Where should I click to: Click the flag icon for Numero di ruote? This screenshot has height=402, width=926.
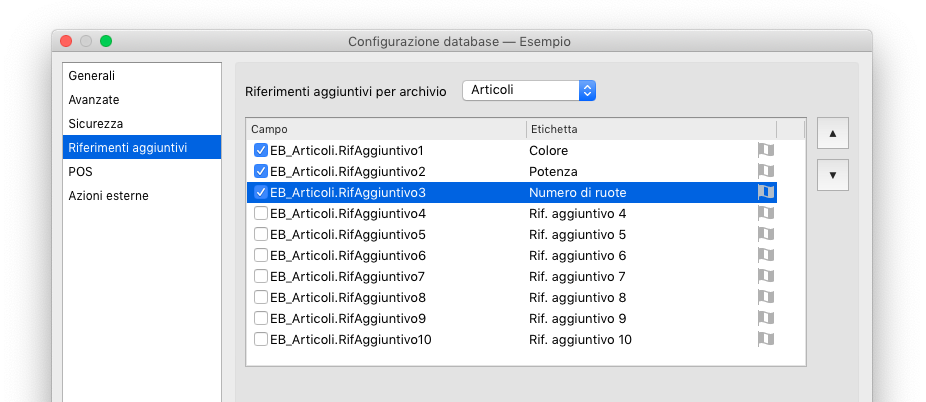(x=766, y=192)
